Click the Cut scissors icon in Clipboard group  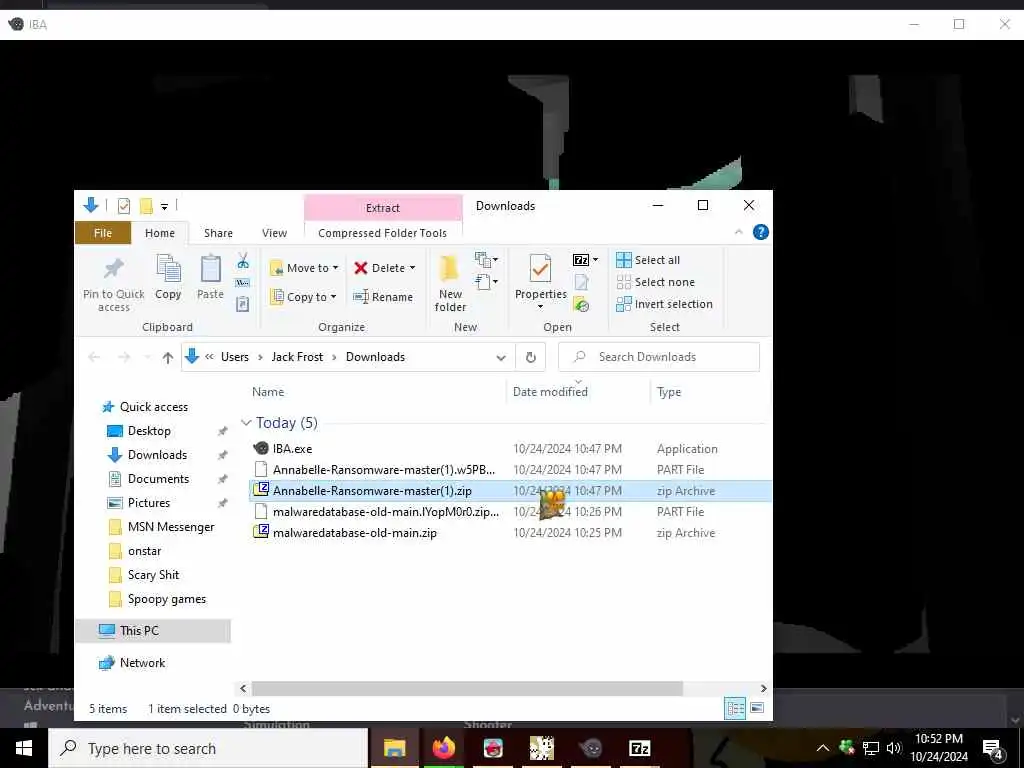[243, 261]
